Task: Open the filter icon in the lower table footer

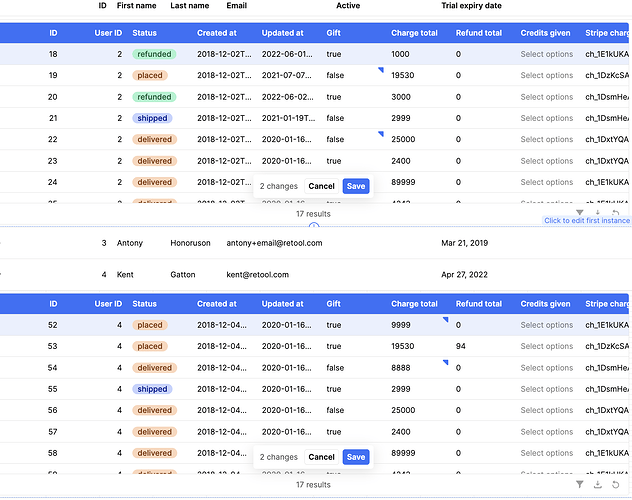Action: coord(580,484)
